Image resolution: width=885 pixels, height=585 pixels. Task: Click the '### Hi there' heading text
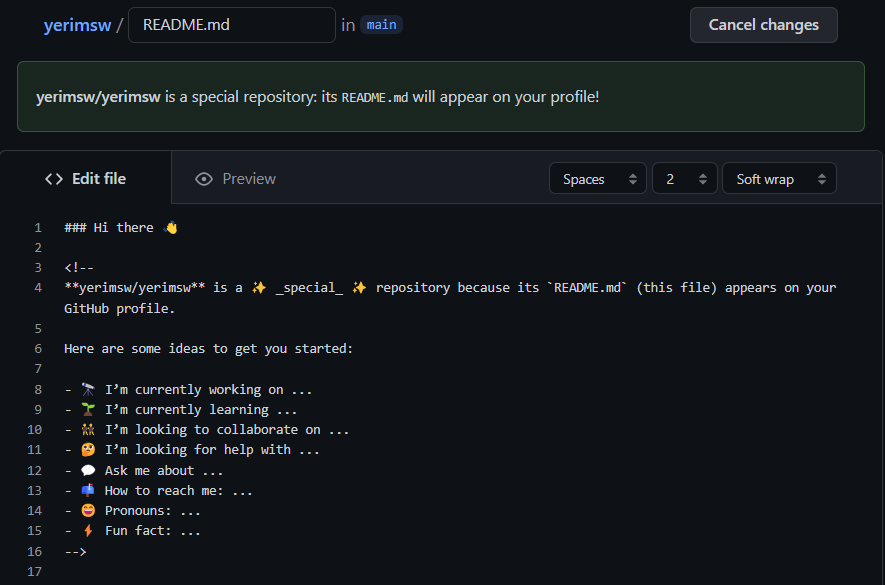[109, 228]
